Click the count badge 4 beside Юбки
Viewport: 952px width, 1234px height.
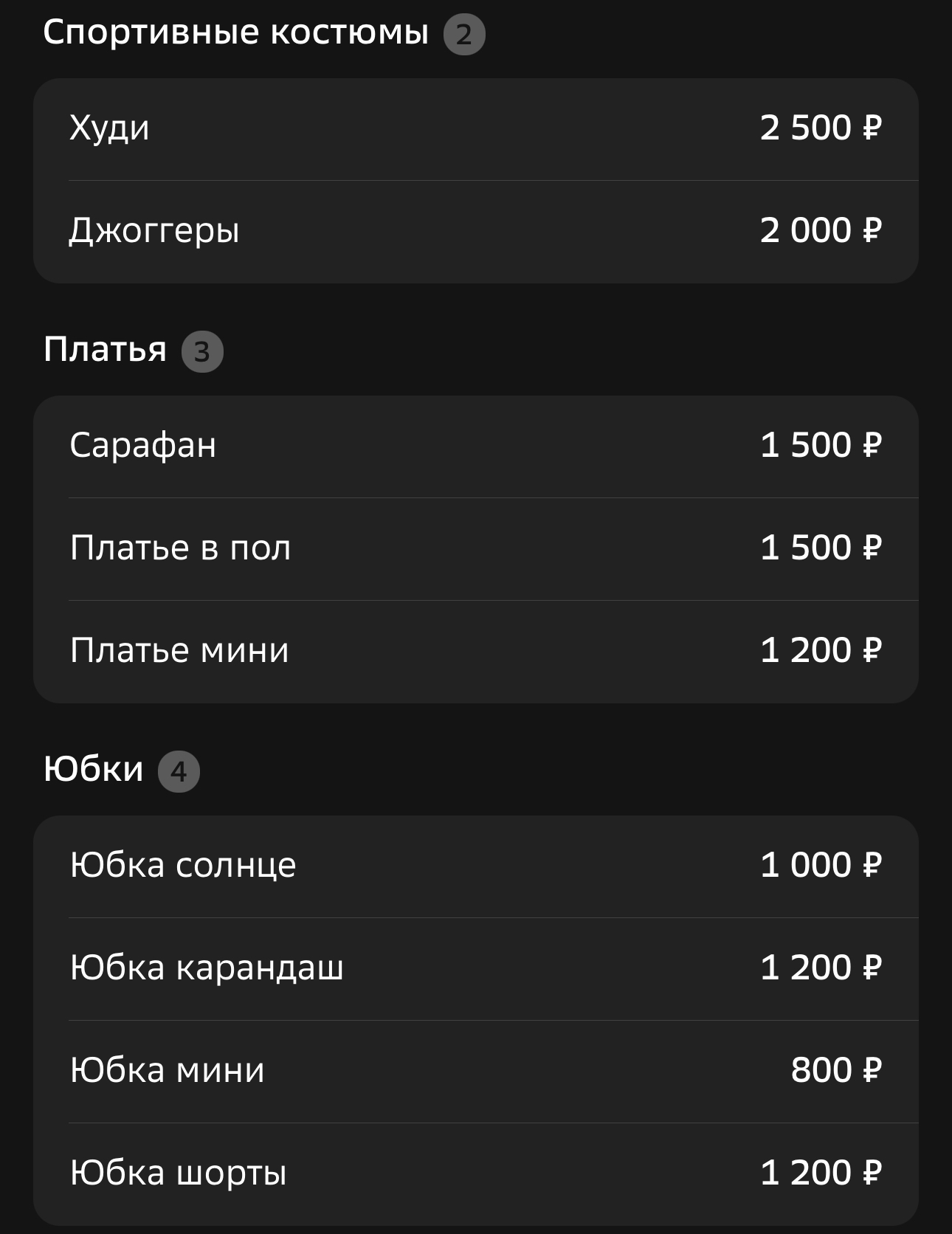[179, 772]
